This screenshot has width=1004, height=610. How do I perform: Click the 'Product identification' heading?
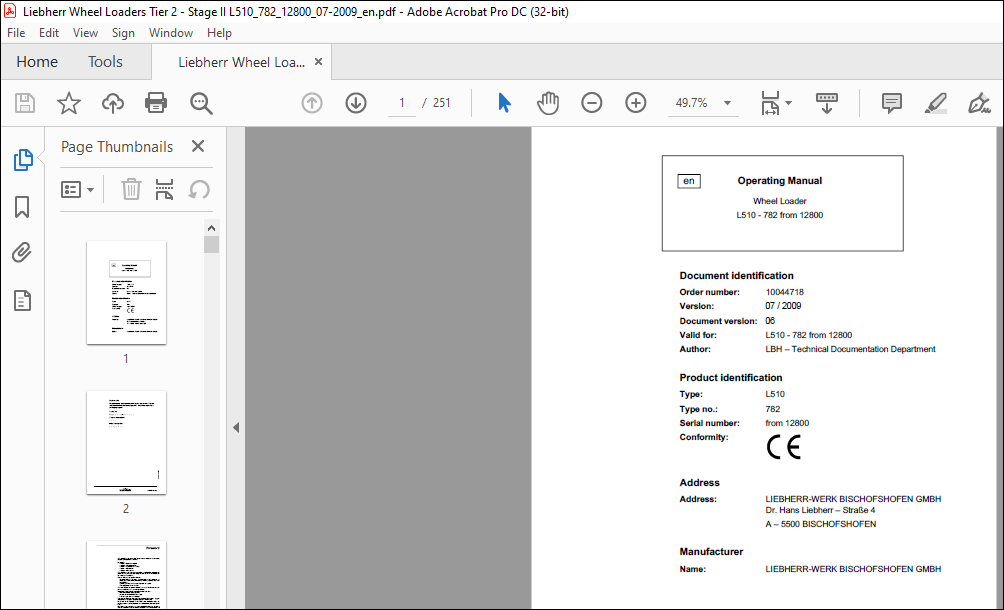point(731,378)
